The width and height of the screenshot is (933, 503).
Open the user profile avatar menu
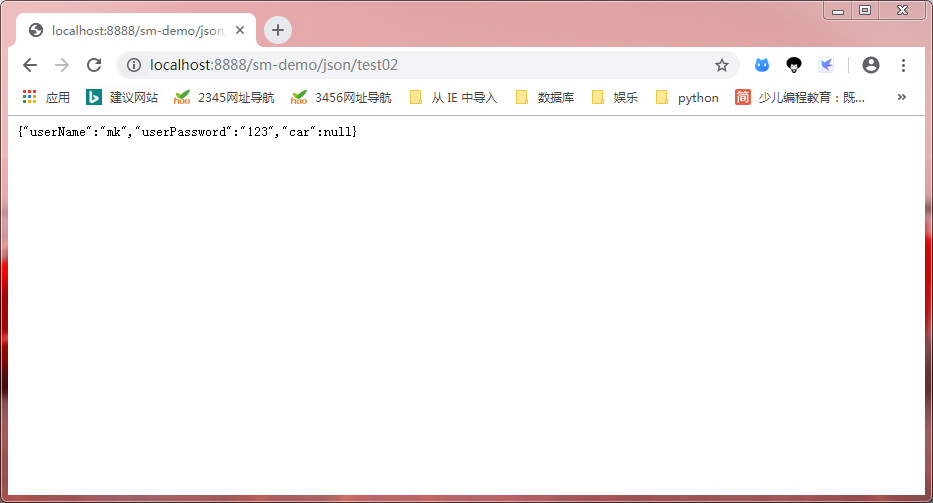(x=871, y=65)
